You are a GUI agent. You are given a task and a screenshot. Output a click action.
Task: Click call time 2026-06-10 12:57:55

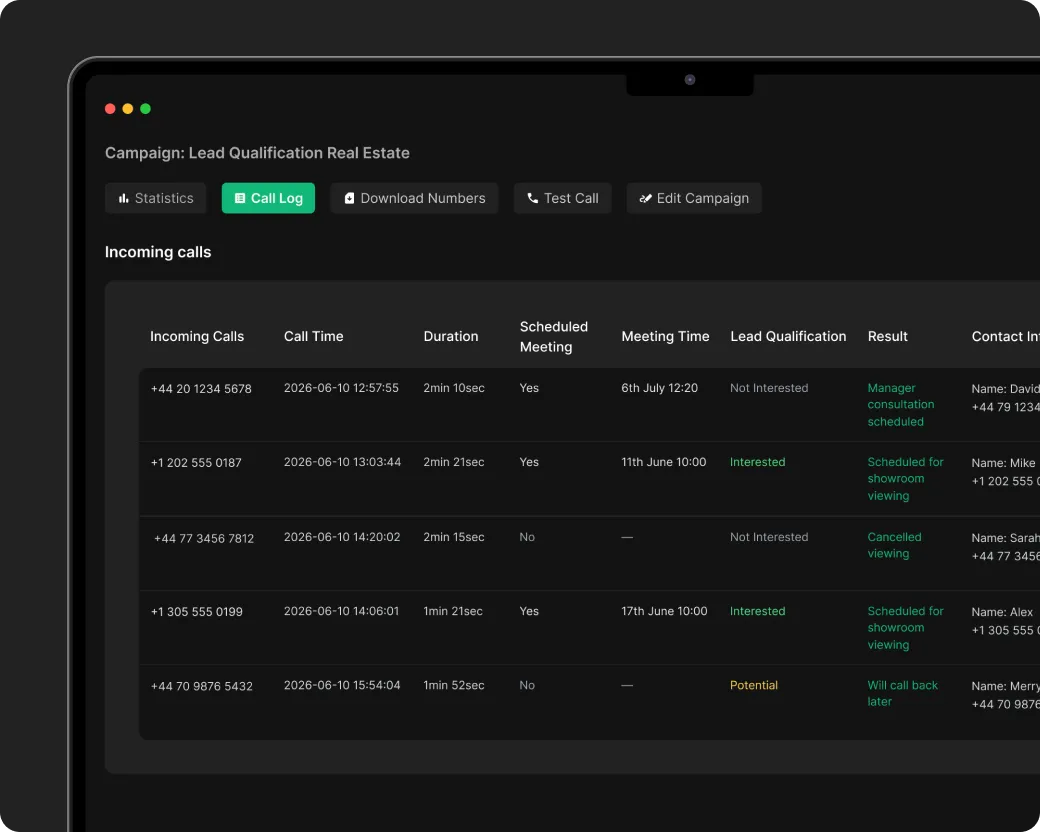pos(342,388)
